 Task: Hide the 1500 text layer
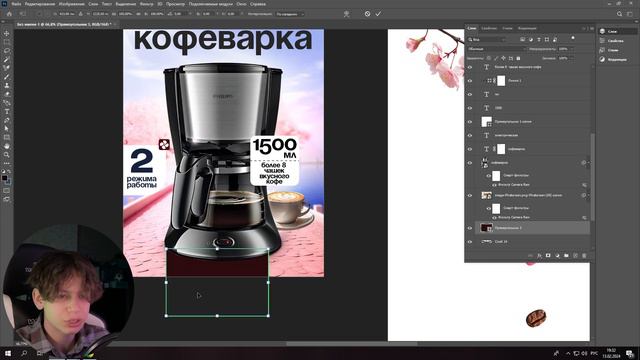pyautogui.click(x=470, y=108)
